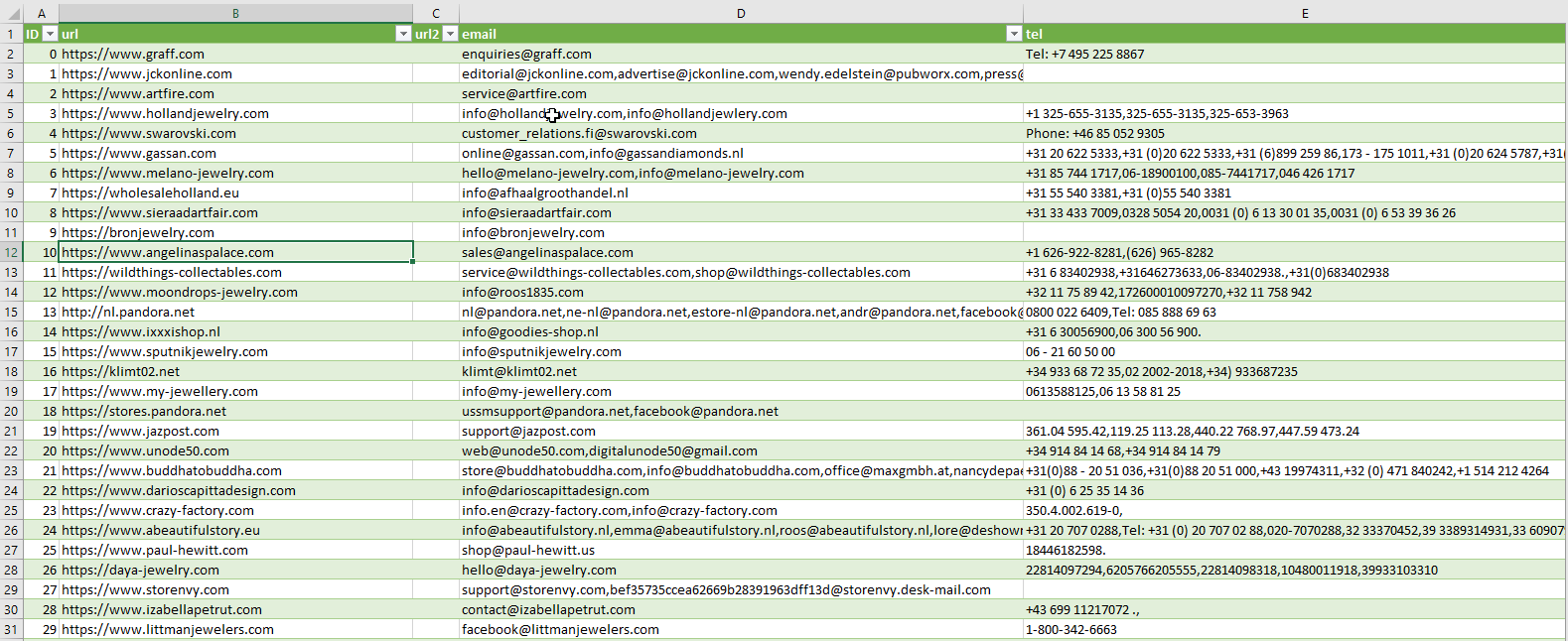Select cell https://www.sieraadartfair.com
The height and width of the screenshot is (641, 1568).
pyautogui.click(x=235, y=212)
